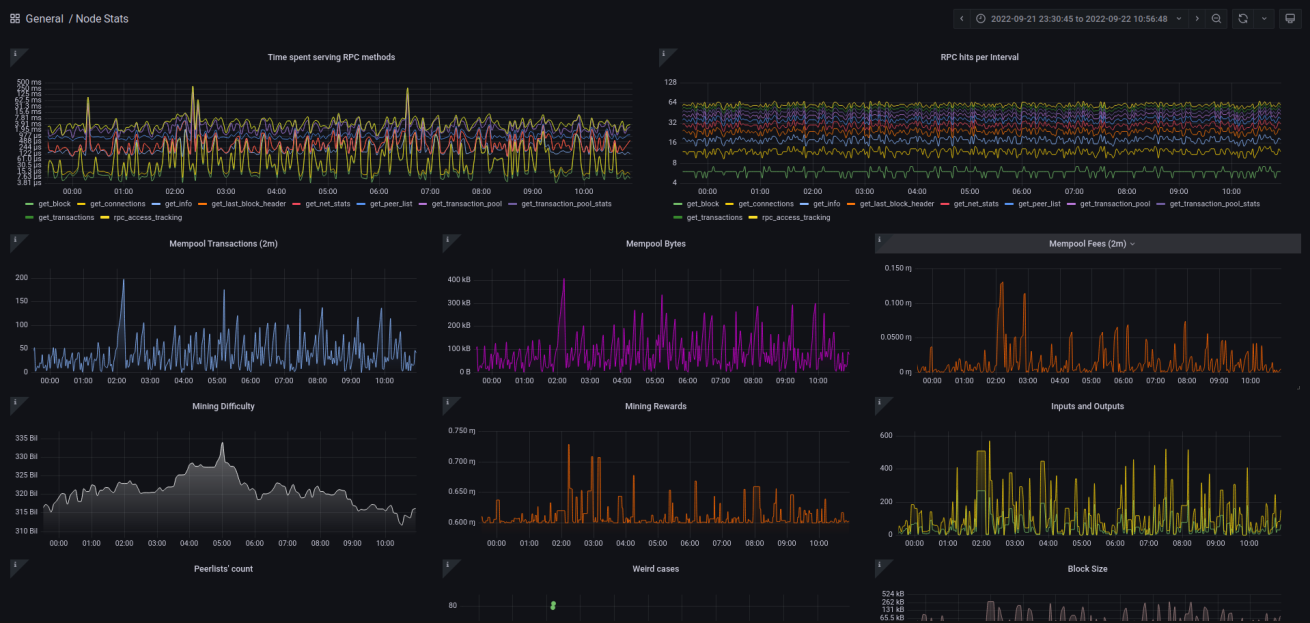1310x623 pixels.
Task: Click get_block color swatch in RPC hits legend
Action: pyautogui.click(x=678, y=204)
